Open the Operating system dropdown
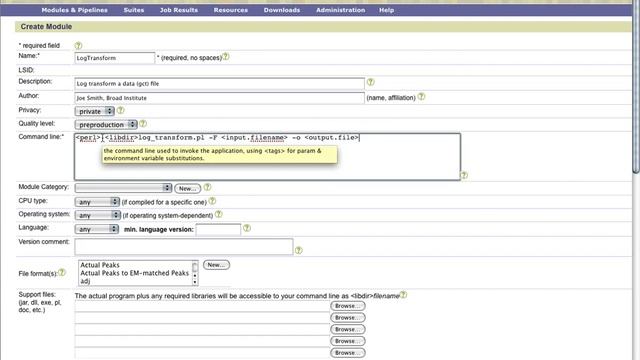Viewport: 640px width, 360px height. [x=98, y=215]
